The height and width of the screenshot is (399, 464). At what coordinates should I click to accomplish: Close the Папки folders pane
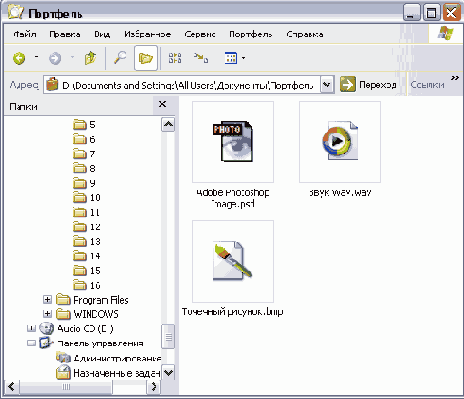[x=162, y=104]
